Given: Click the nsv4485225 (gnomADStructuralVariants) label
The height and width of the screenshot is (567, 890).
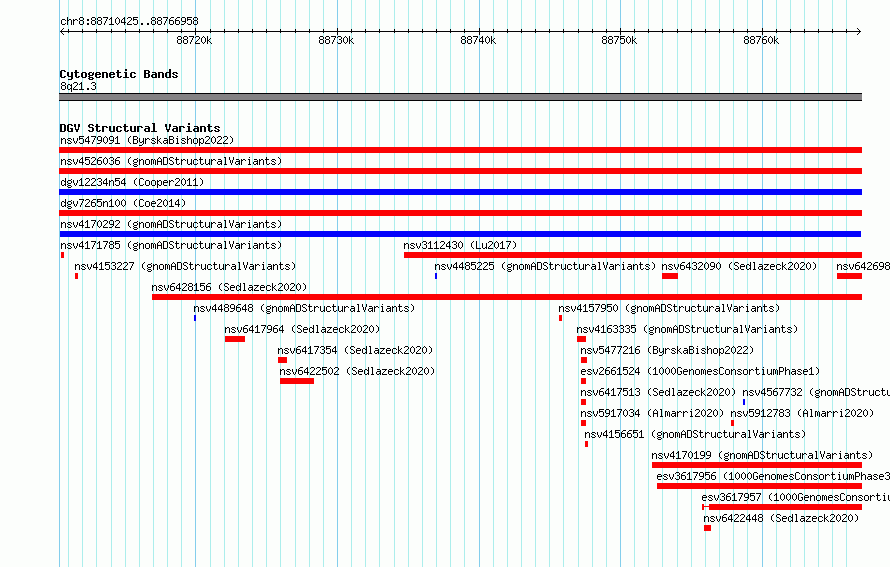Looking at the screenshot, I should 545,266.
